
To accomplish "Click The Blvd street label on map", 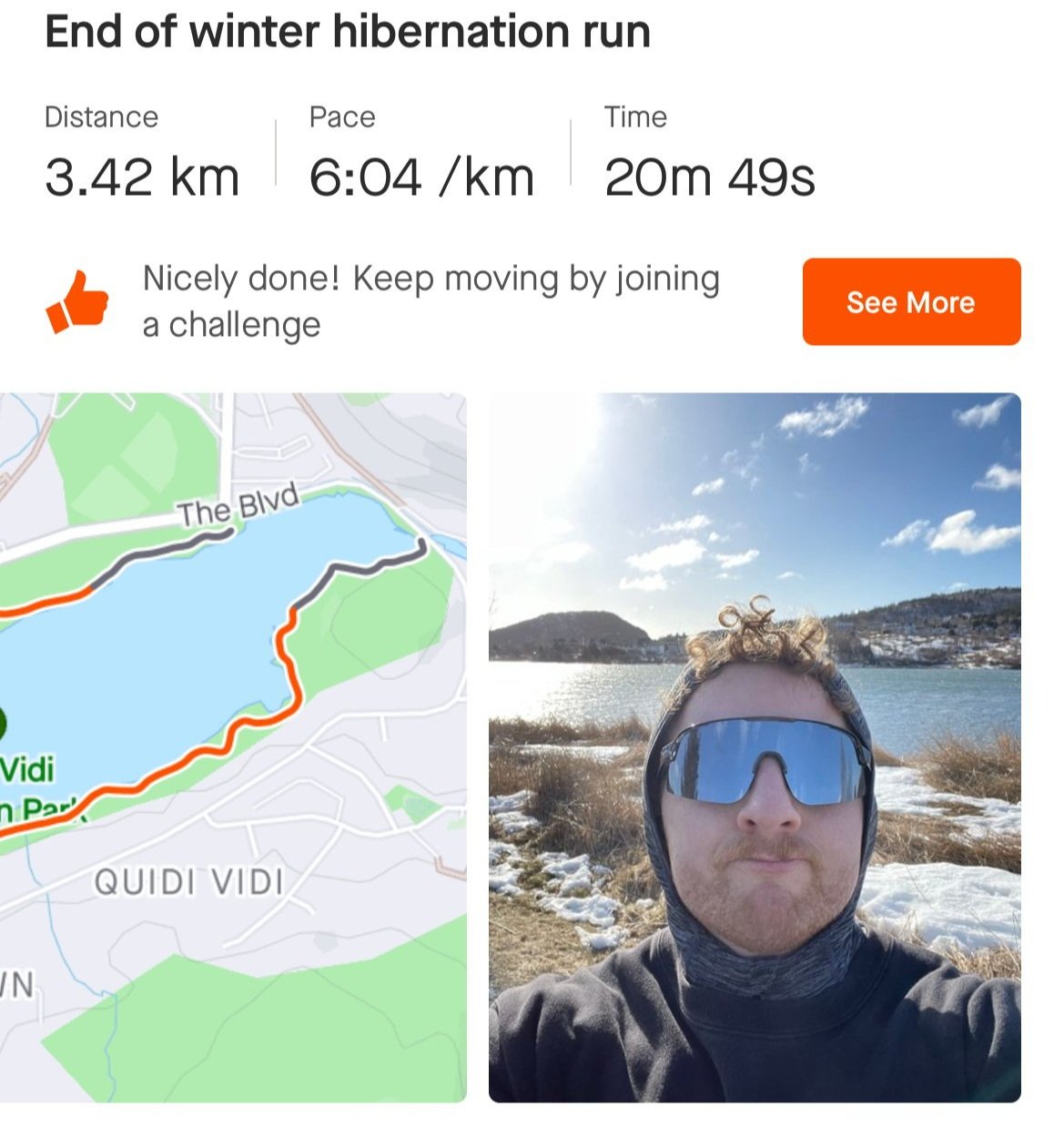I will 238,506.
